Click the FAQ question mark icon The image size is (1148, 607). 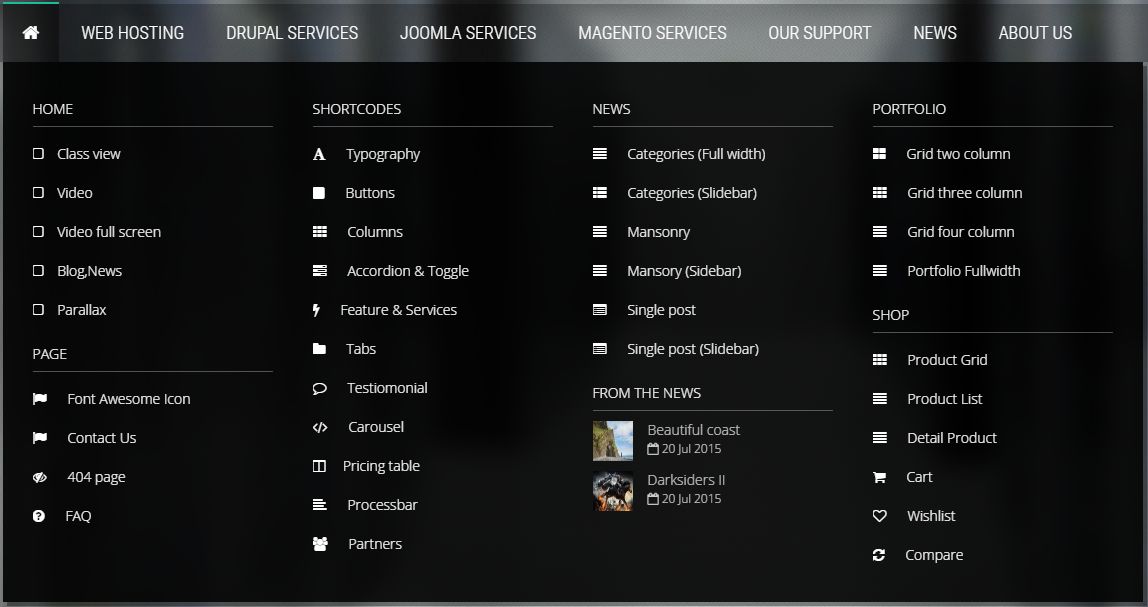[39, 516]
